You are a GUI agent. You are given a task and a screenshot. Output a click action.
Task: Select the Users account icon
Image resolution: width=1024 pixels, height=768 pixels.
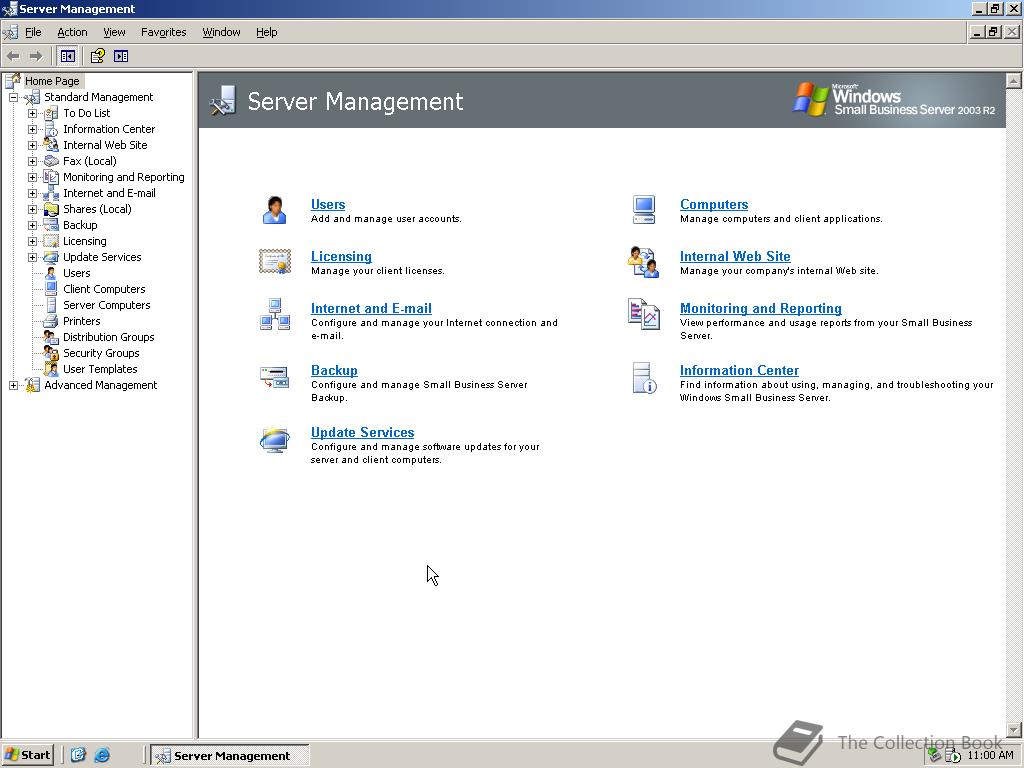point(274,210)
